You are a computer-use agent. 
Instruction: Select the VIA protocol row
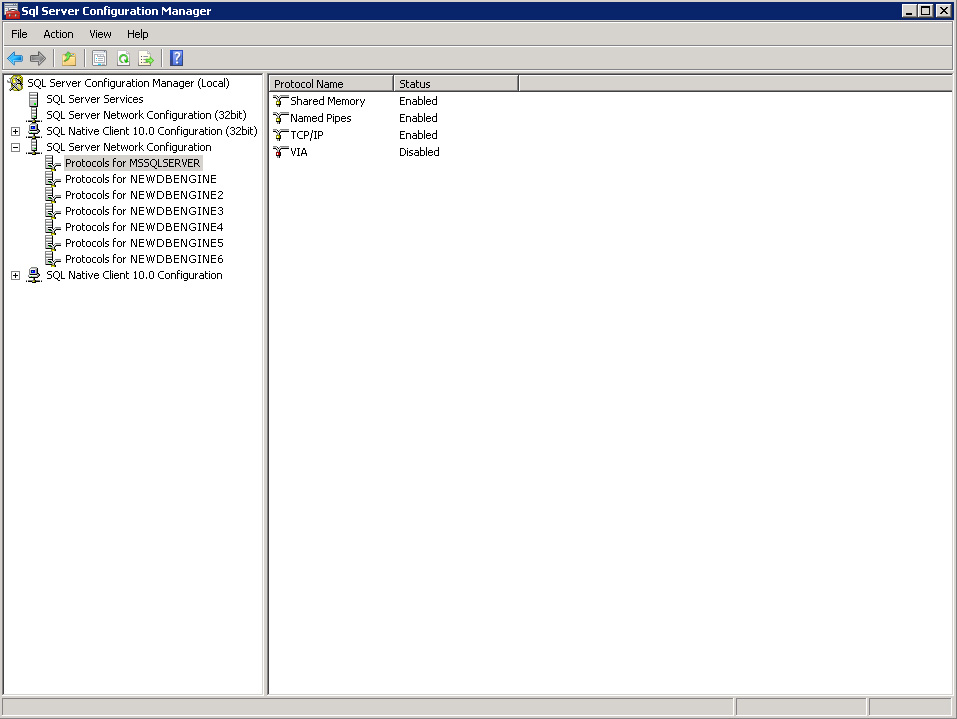pos(298,152)
